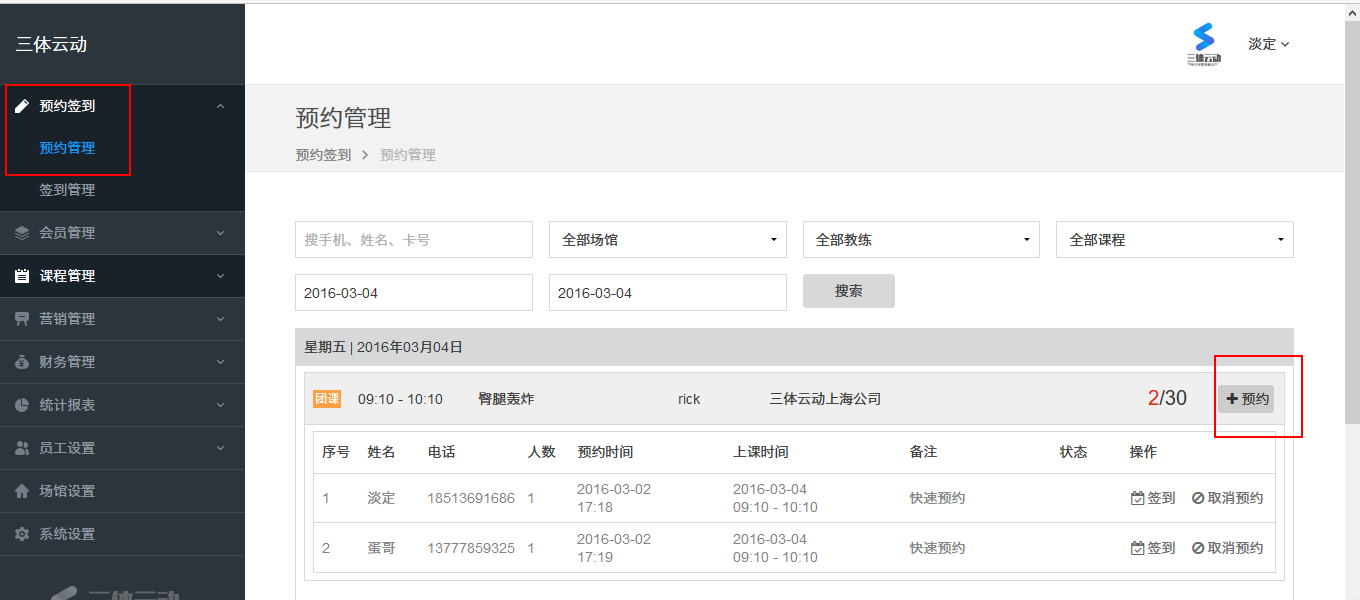Click the 员工设置 staff icon in sidebar
Image resolution: width=1360 pixels, height=600 pixels.
coord(23,447)
